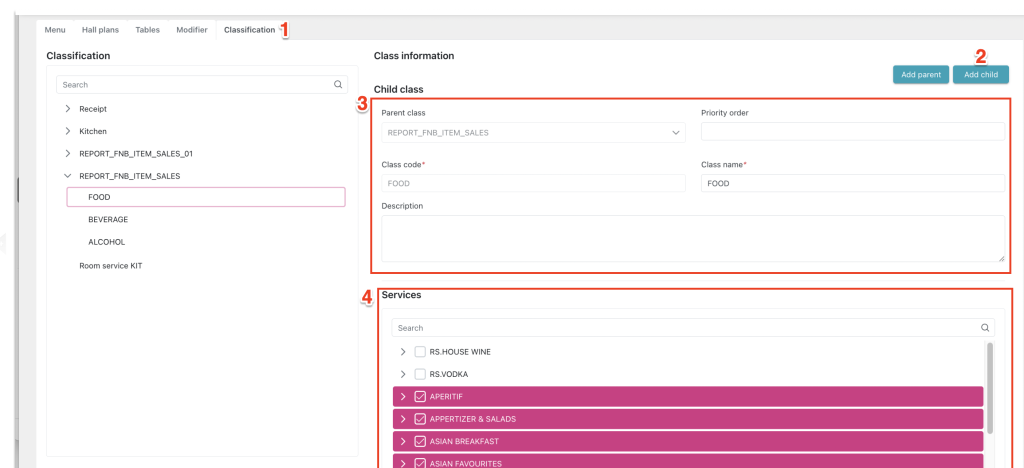
Task: Uncheck the ASIAN BREAKFAST checkbox
Action: (x=420, y=441)
